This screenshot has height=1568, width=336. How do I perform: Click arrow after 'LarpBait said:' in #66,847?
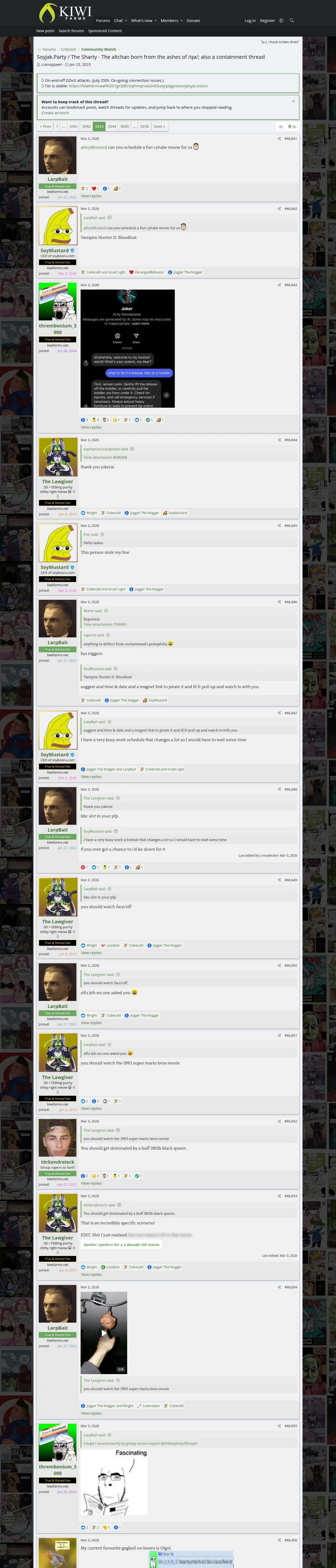(110, 722)
